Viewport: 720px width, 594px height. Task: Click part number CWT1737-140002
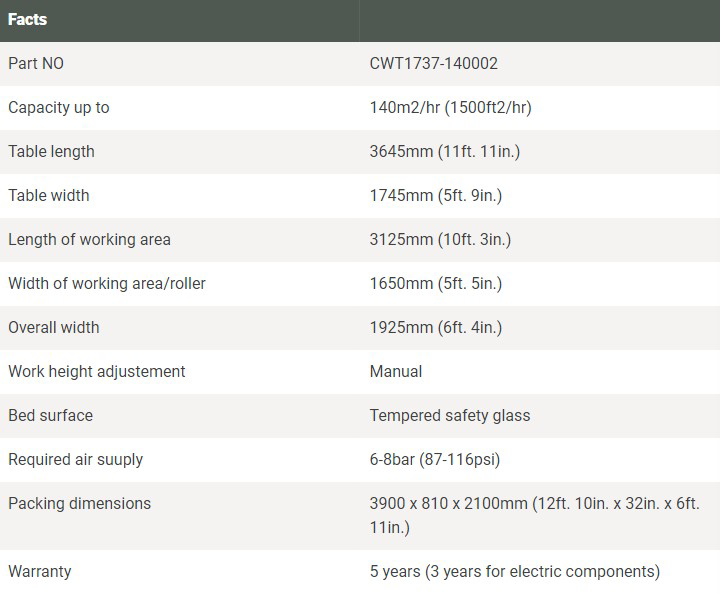(x=433, y=63)
